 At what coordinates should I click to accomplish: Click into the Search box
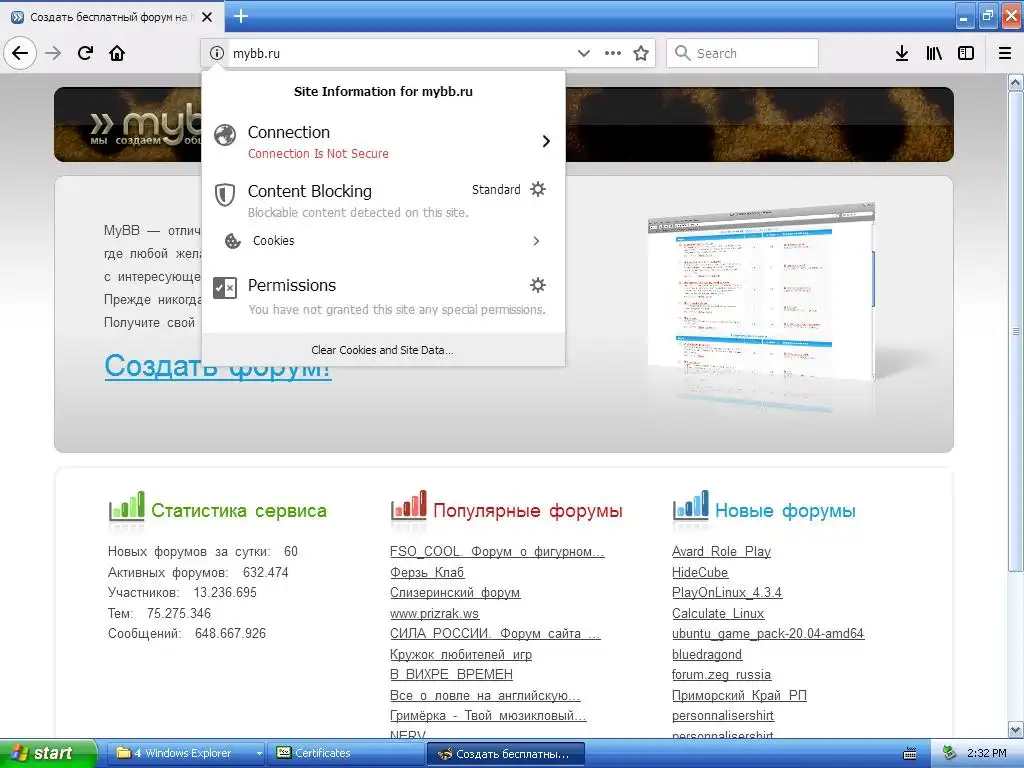click(x=743, y=53)
